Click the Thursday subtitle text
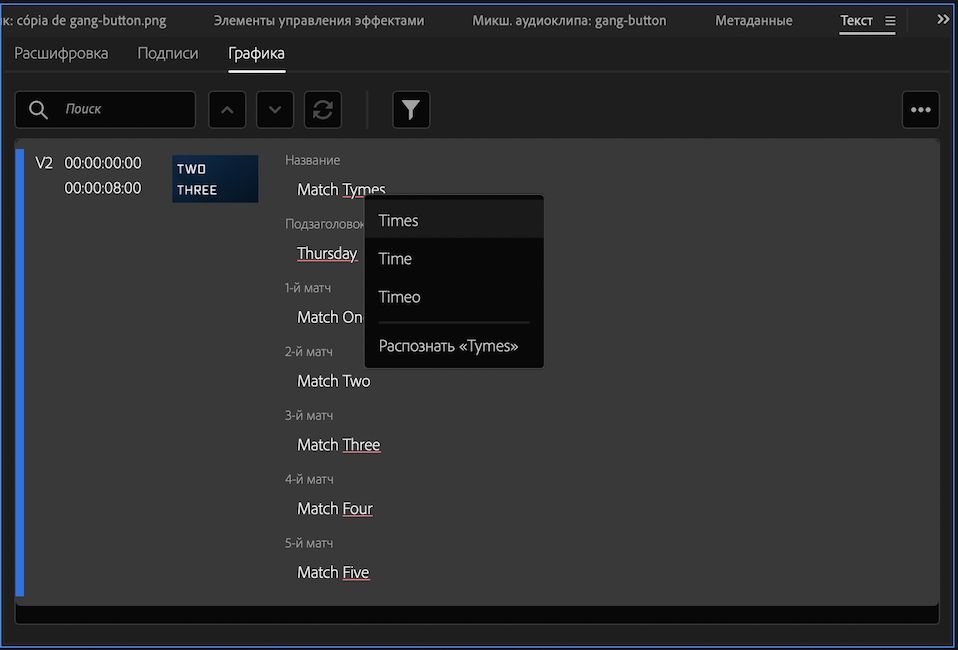958x650 pixels. [327, 253]
